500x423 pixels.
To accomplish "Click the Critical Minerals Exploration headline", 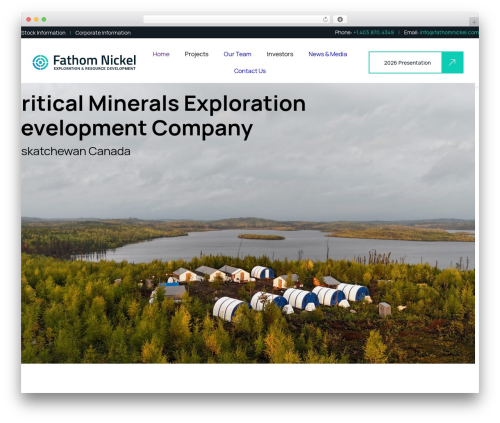I will point(163,103).
